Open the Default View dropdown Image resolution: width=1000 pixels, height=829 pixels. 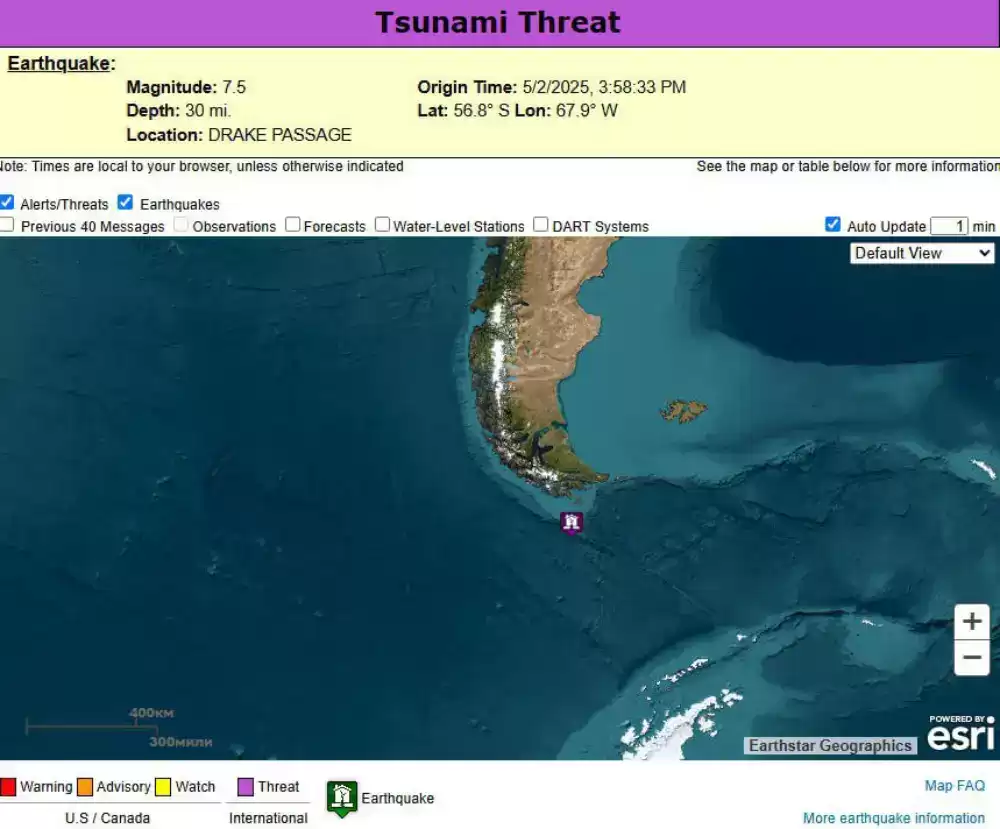pos(921,253)
